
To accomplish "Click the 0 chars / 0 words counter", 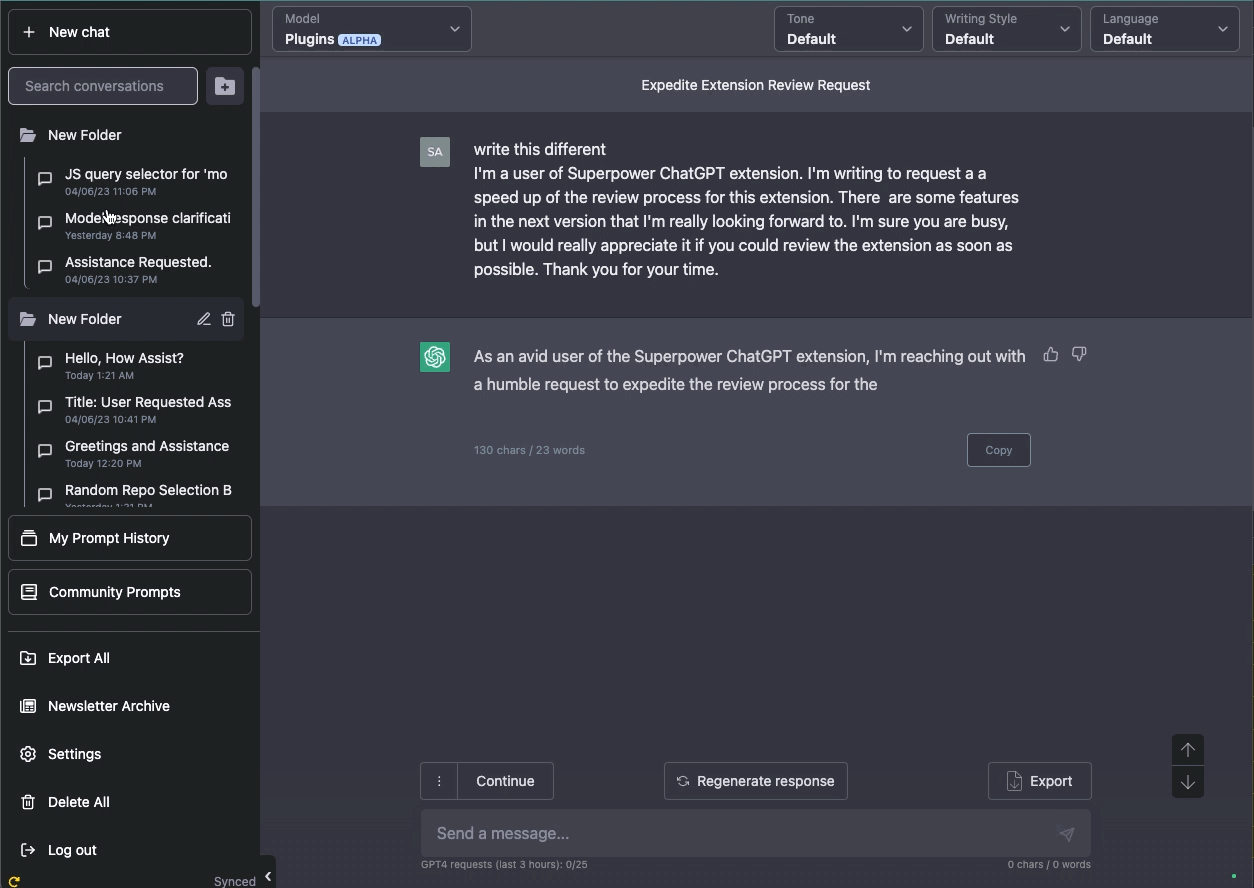I will pos(1049,864).
